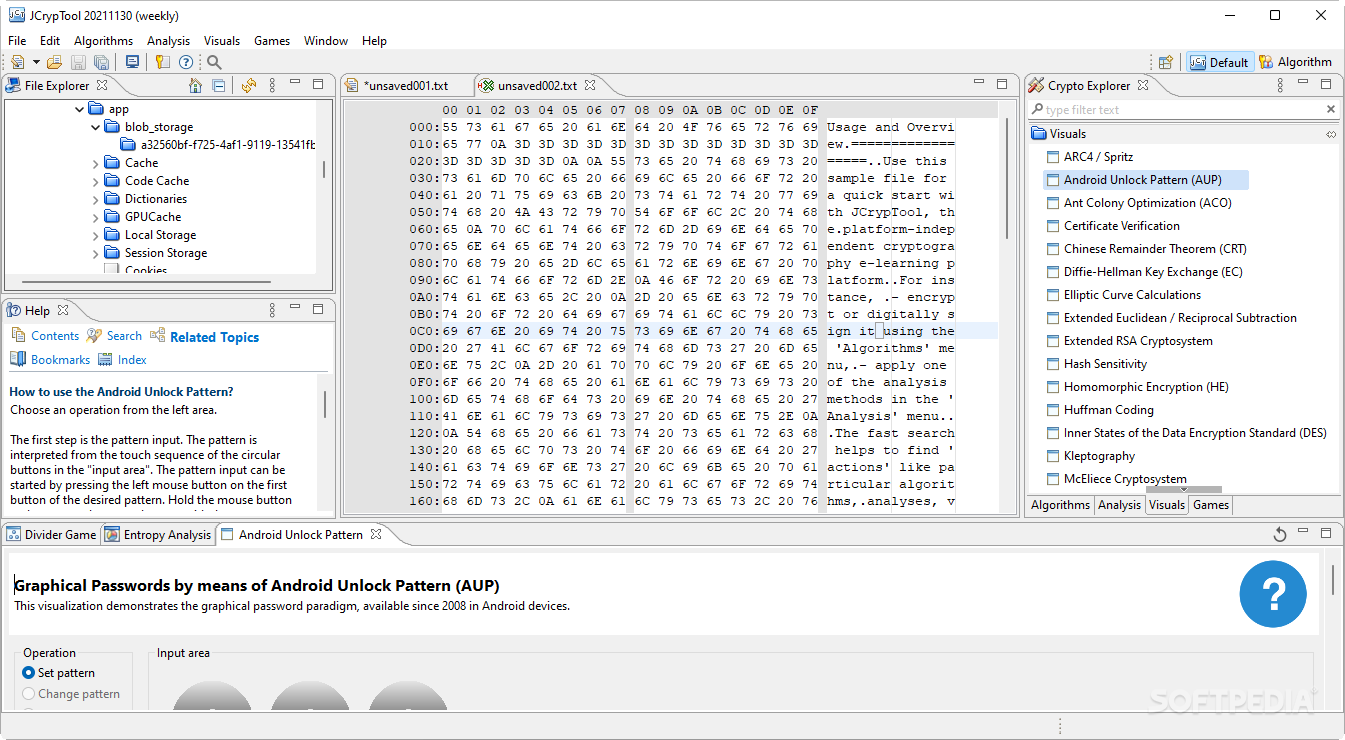Switch to the Divider Game tab
The height and width of the screenshot is (740, 1345).
coord(51,535)
